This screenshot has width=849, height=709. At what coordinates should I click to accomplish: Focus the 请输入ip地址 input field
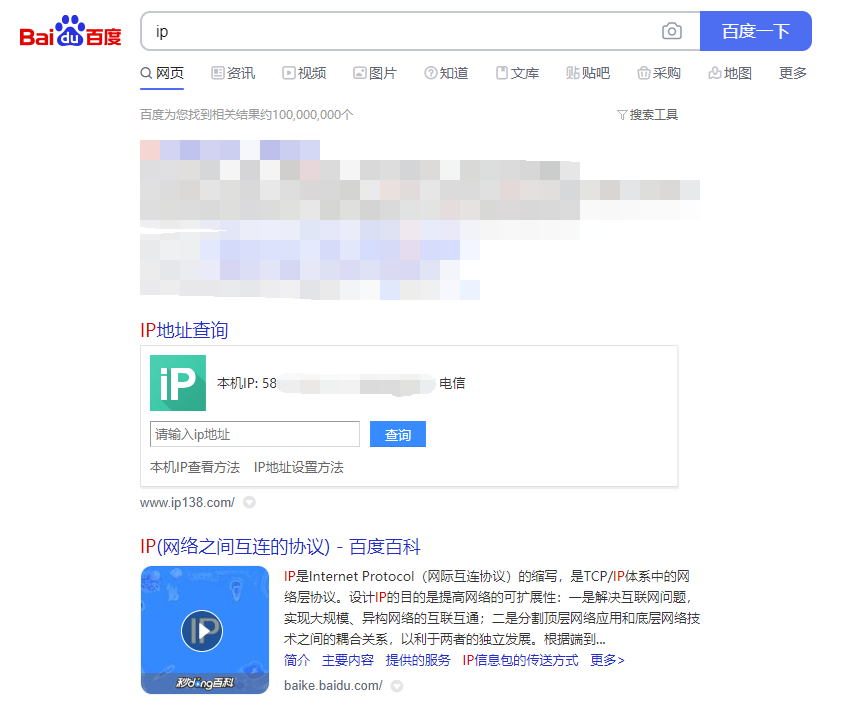(x=254, y=434)
